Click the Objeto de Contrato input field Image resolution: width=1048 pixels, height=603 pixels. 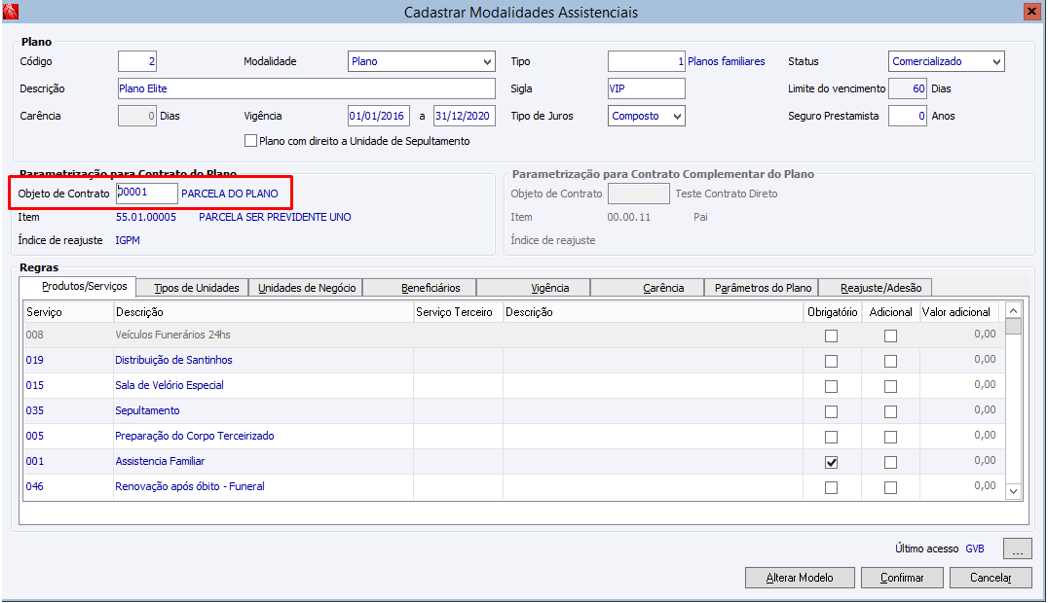click(x=147, y=193)
